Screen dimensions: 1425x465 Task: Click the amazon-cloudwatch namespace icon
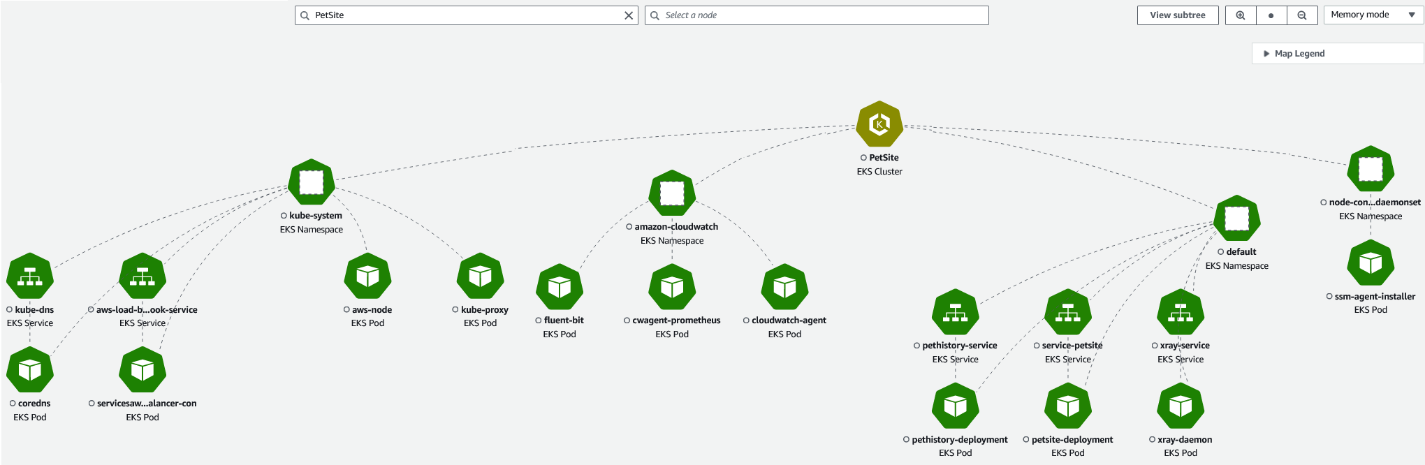672,193
